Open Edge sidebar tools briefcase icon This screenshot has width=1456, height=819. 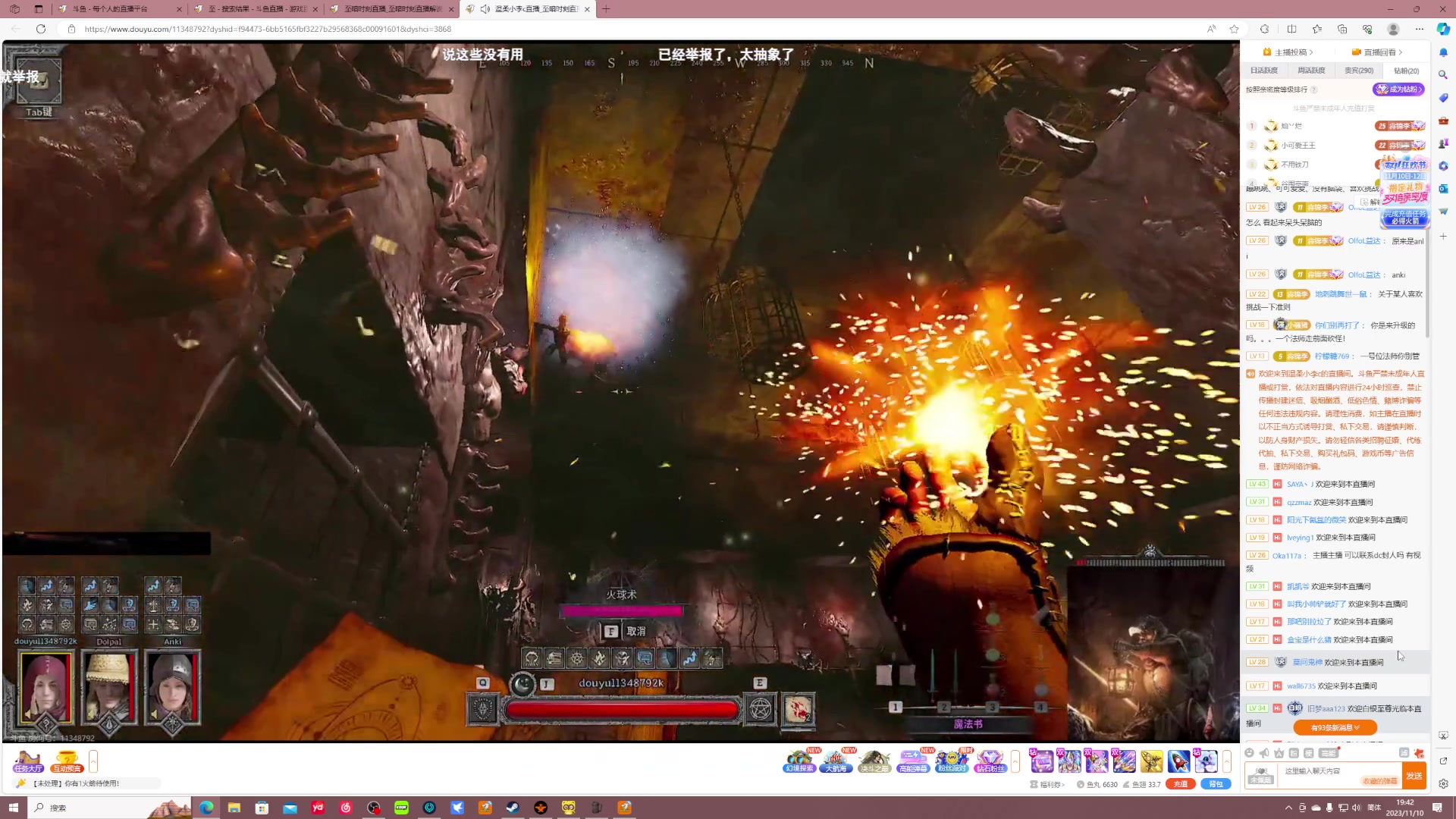[x=1443, y=120]
